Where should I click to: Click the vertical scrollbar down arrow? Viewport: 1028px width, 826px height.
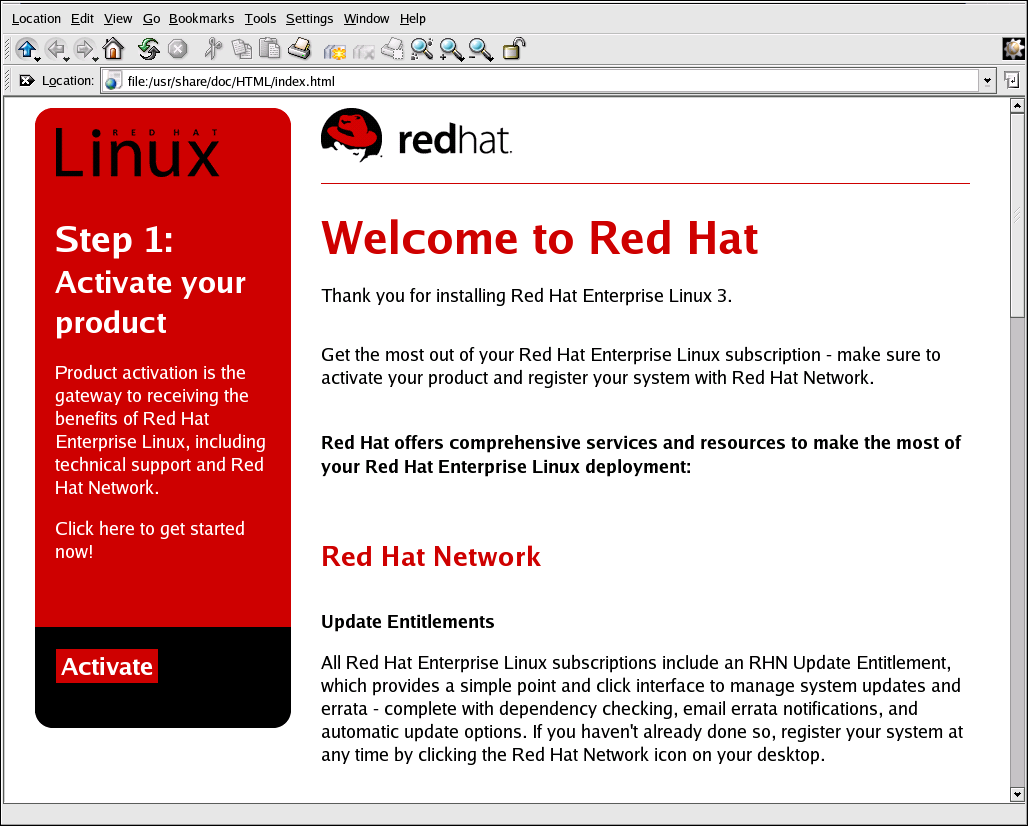(1018, 794)
